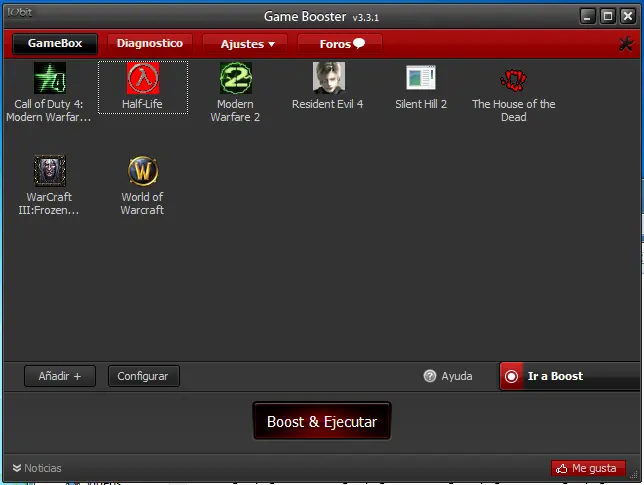Viewport: 644px width, 485px height.
Task: Open the Foros tab
Action: (x=340, y=44)
